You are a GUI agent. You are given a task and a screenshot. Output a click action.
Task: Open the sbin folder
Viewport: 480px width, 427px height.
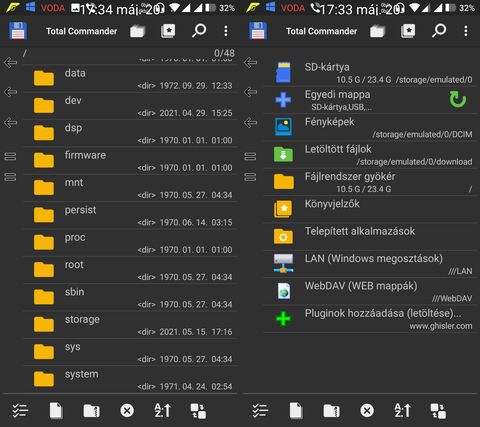(130, 298)
